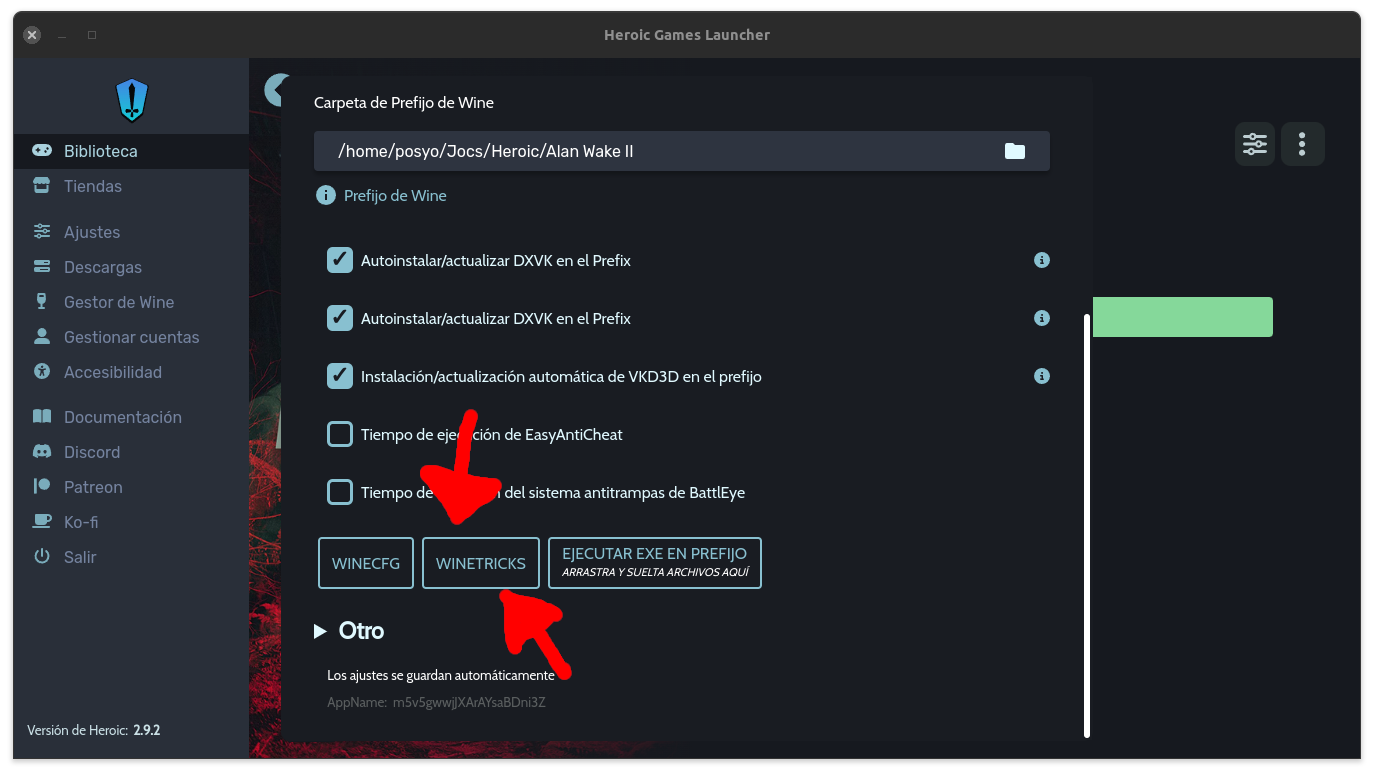The height and width of the screenshot is (775, 1374).
Task: Click the info icon next to Prefijo de Wine
Action: [325, 196]
